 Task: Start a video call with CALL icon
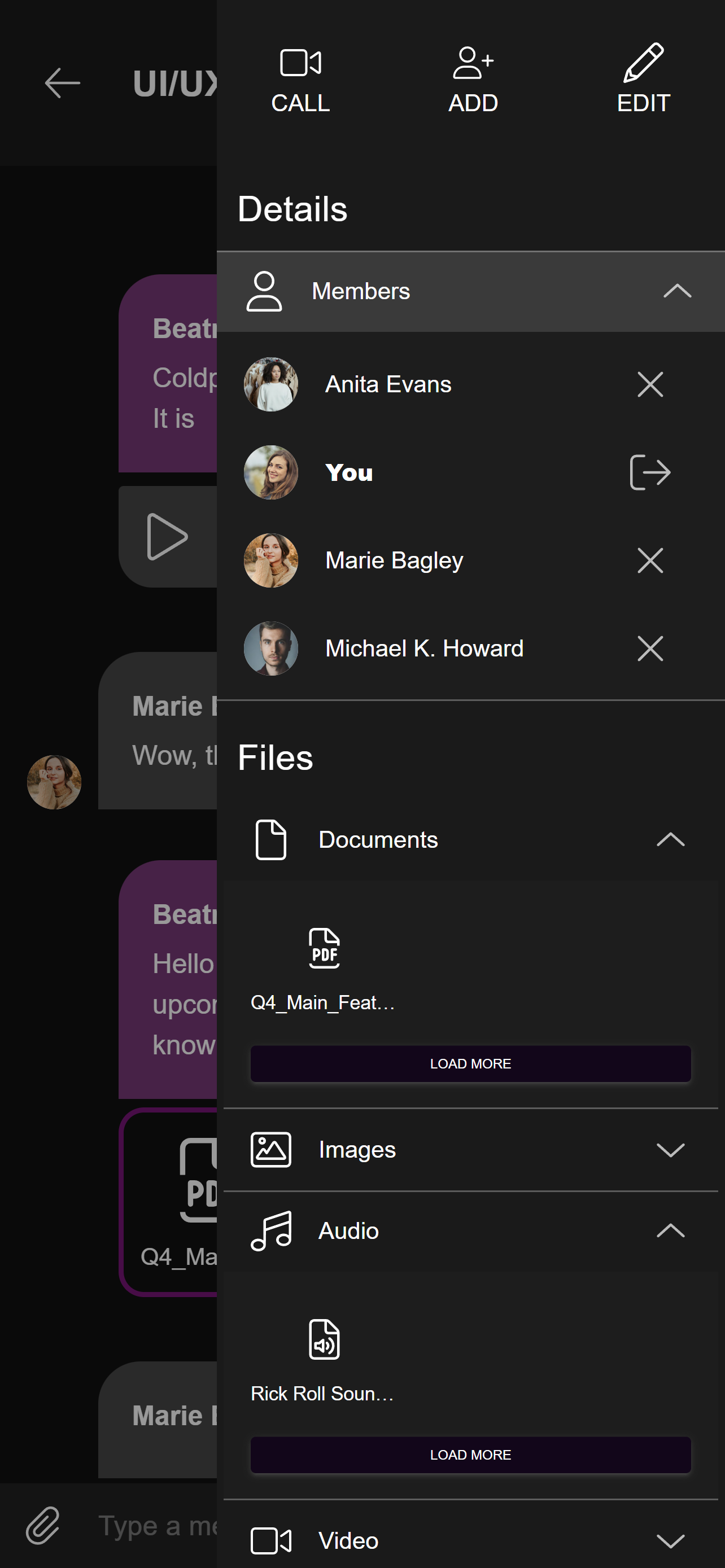pyautogui.click(x=300, y=63)
